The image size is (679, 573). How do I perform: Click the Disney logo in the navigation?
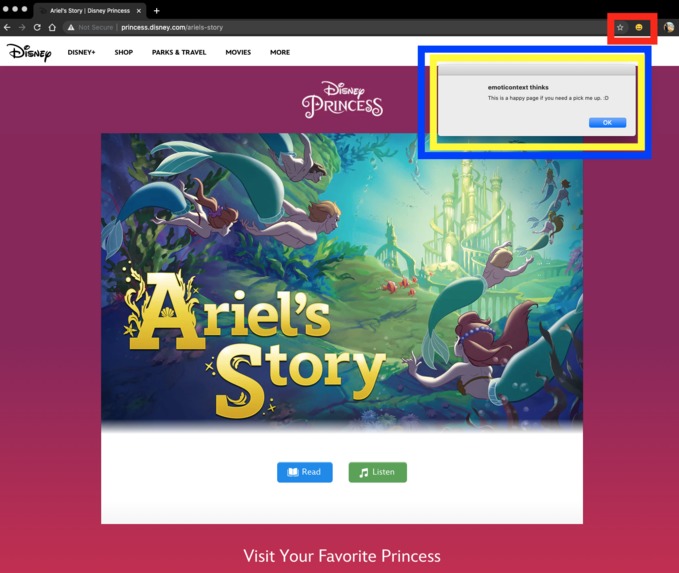[x=29, y=52]
